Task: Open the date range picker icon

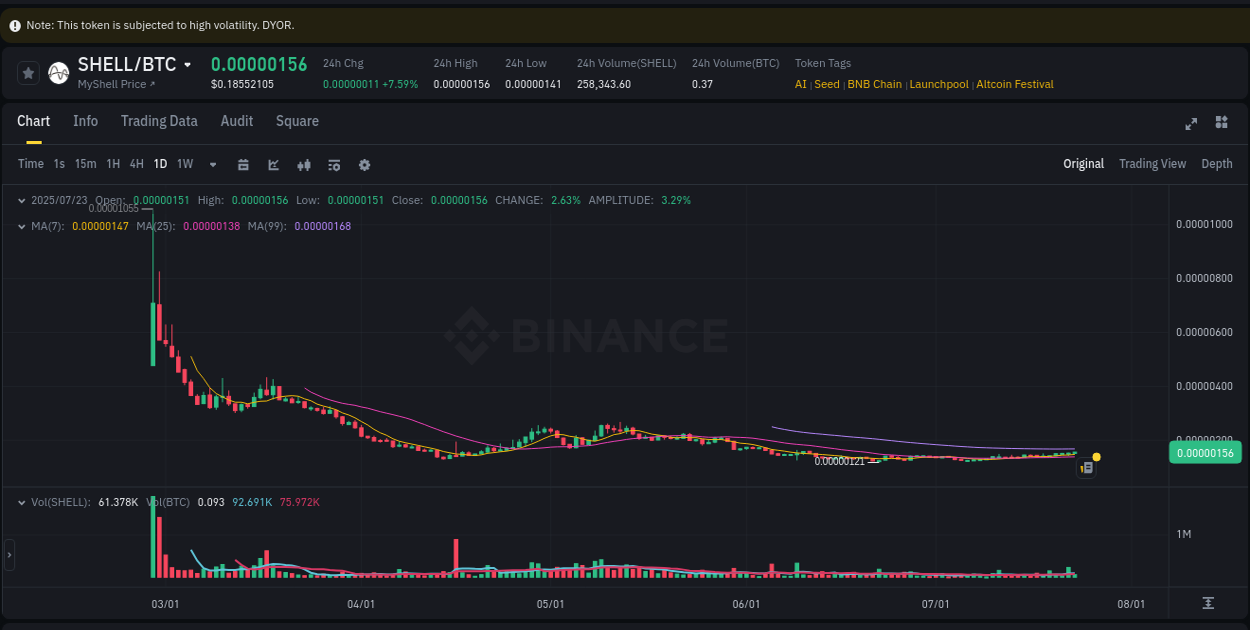Action: click(243, 163)
